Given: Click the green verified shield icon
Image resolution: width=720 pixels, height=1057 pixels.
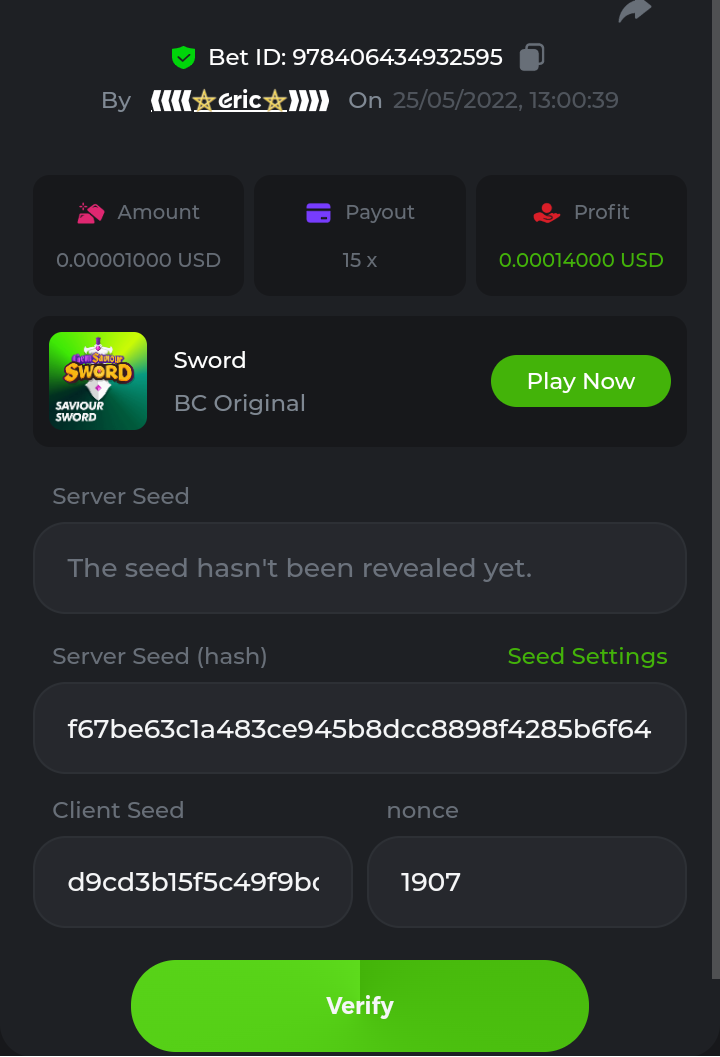Looking at the screenshot, I should (183, 57).
